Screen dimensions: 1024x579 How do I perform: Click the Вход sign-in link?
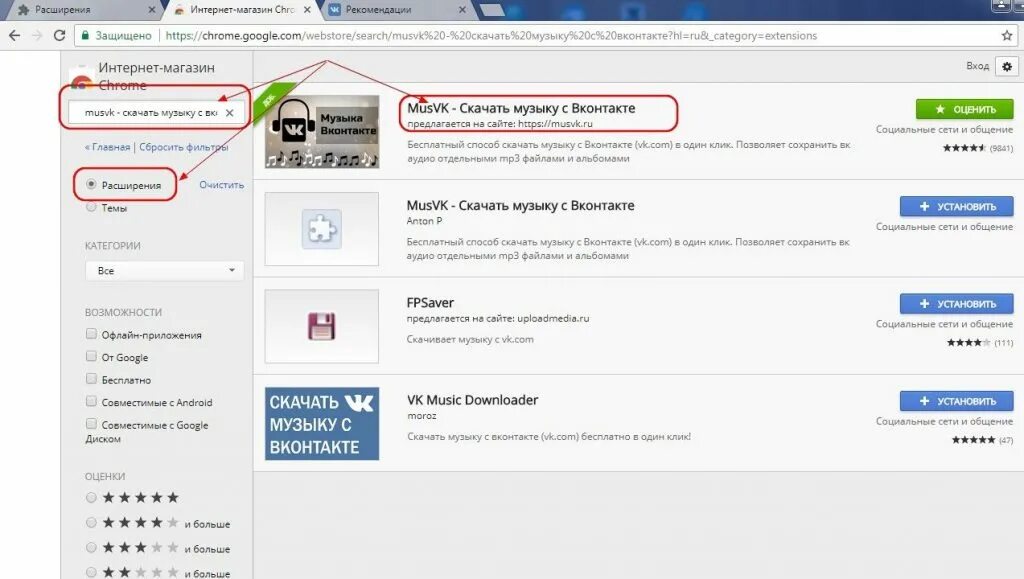point(978,65)
